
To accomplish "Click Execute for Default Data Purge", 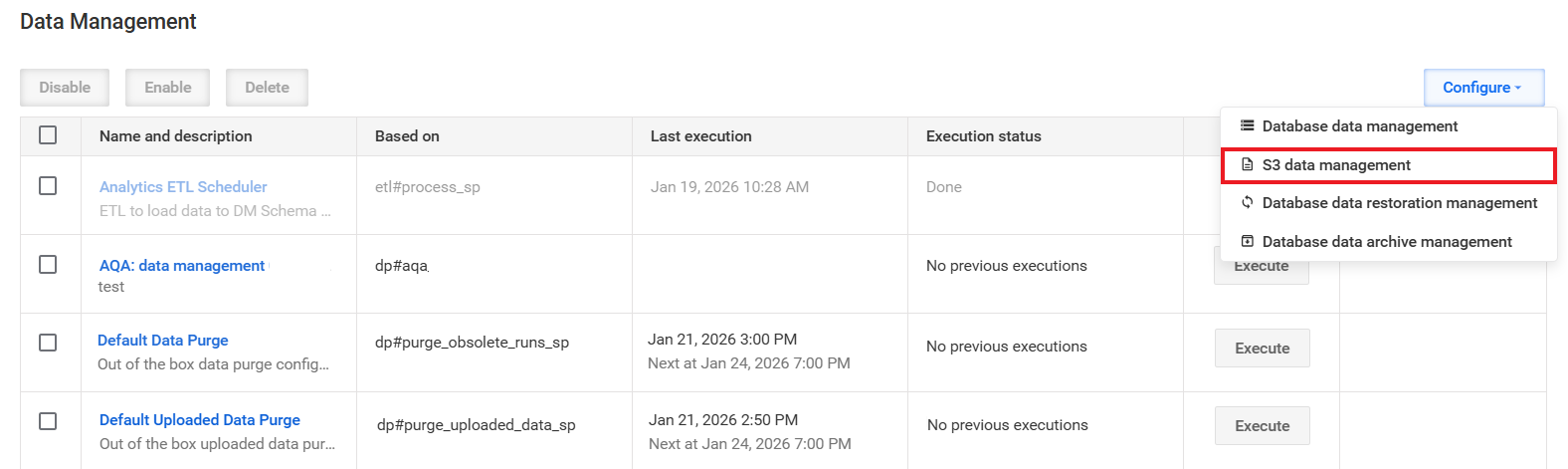I will tap(1262, 348).
